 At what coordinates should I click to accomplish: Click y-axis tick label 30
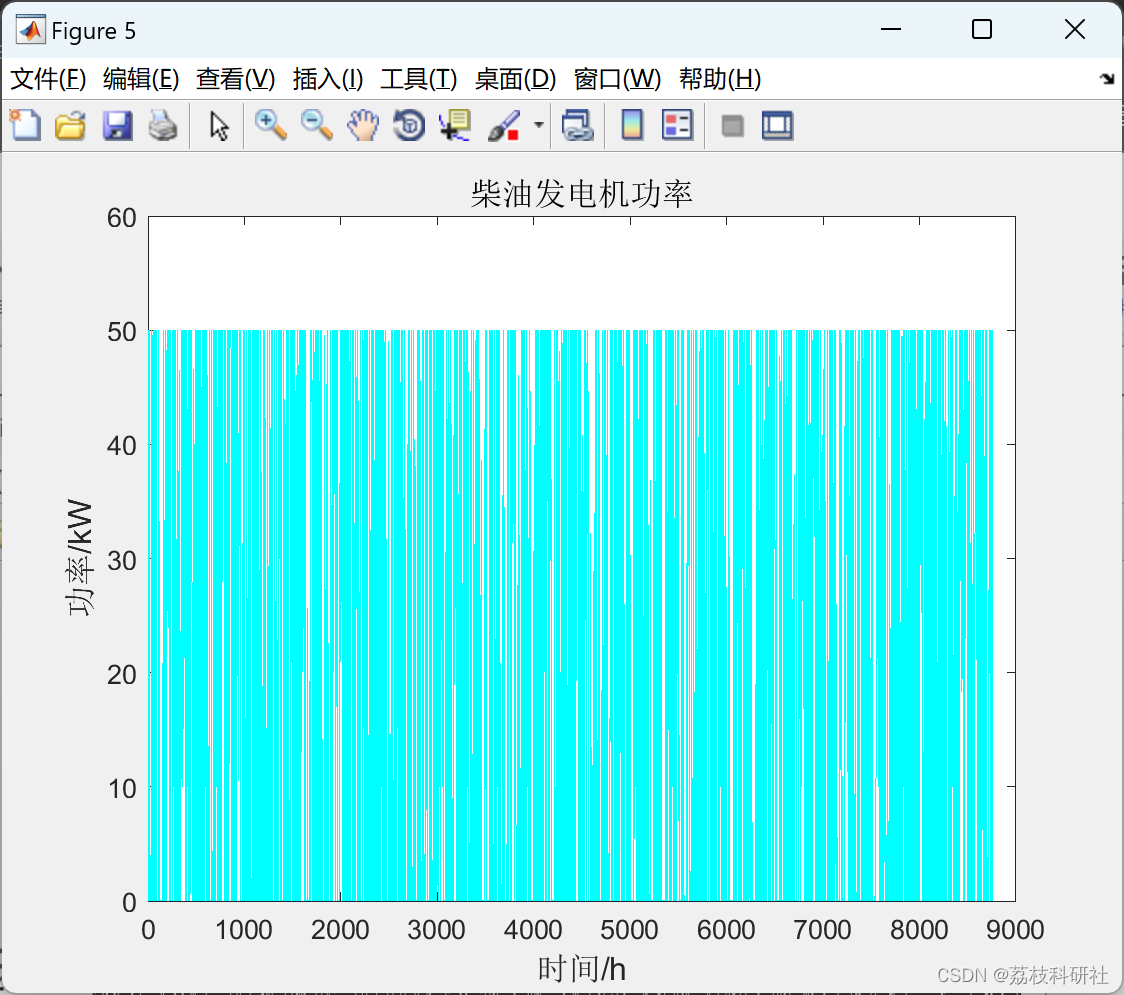point(121,561)
